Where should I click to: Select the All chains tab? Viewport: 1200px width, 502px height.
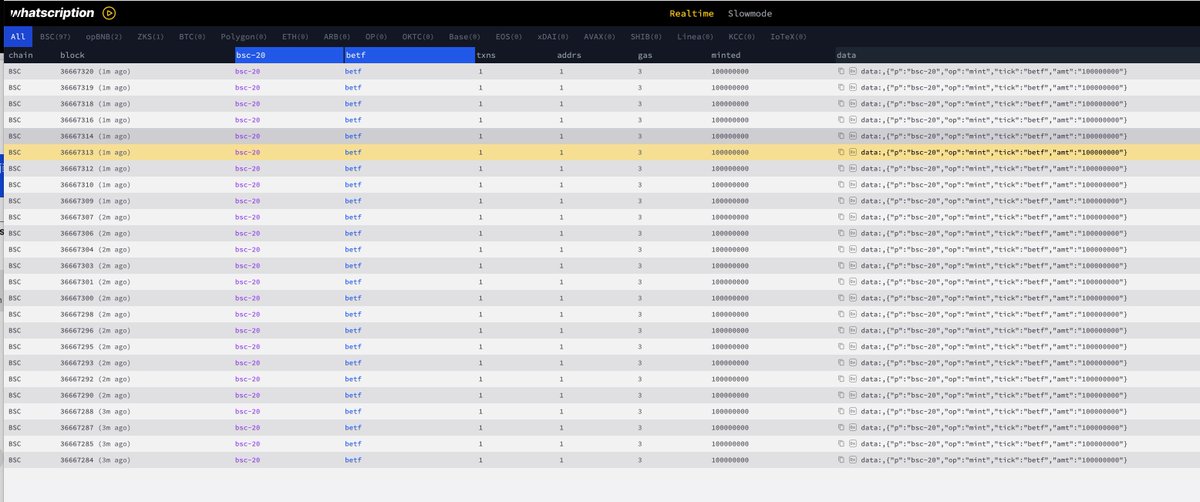coord(18,36)
